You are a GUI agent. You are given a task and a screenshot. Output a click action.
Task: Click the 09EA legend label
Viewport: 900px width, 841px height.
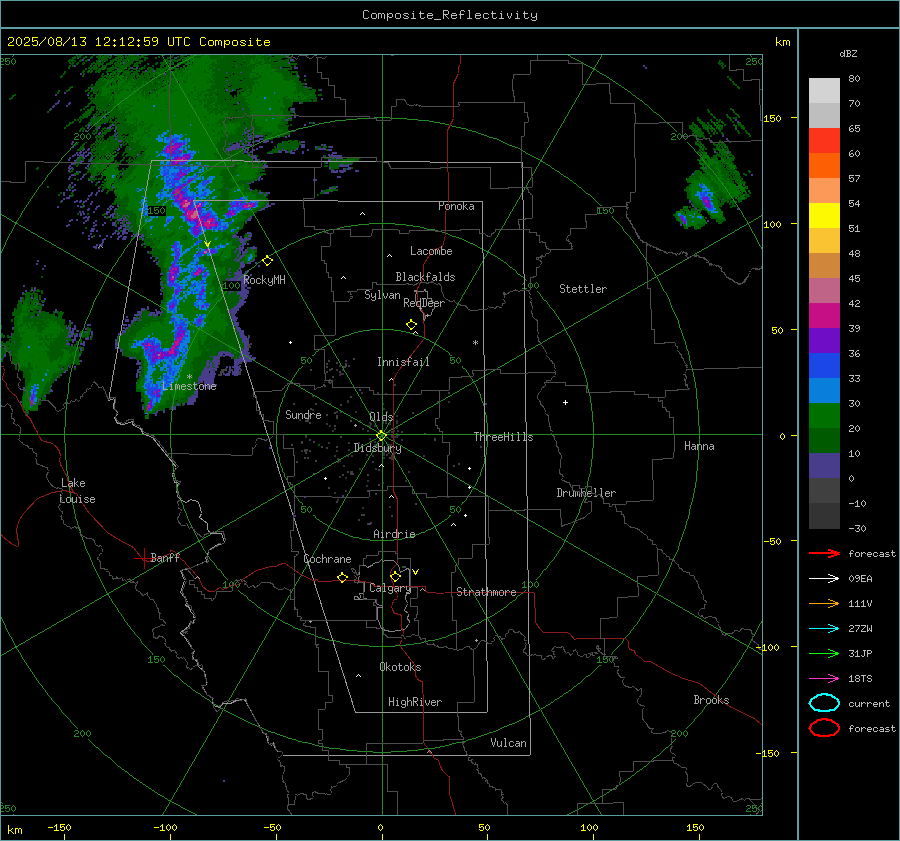tap(860, 579)
